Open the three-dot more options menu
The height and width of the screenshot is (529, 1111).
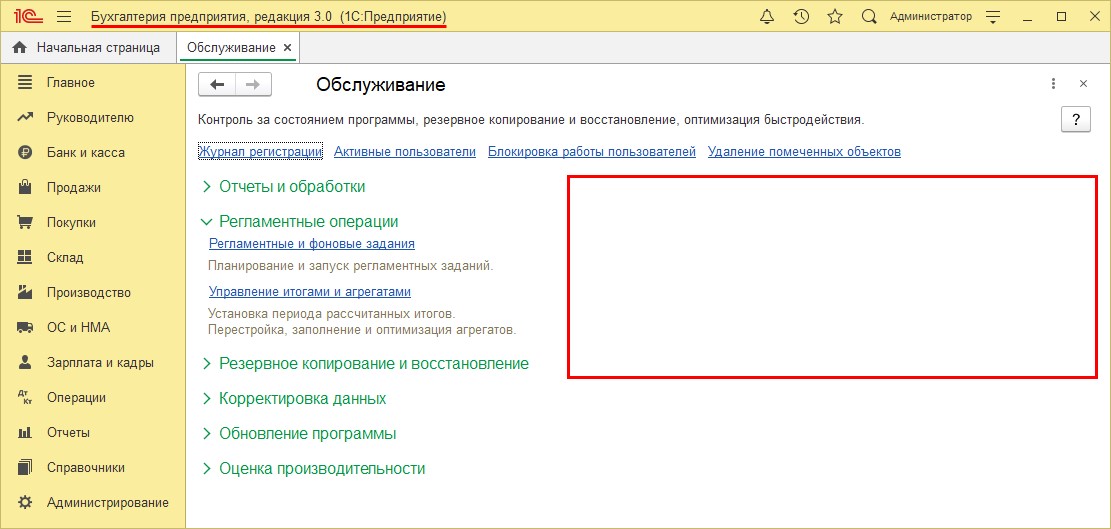coord(1053,84)
